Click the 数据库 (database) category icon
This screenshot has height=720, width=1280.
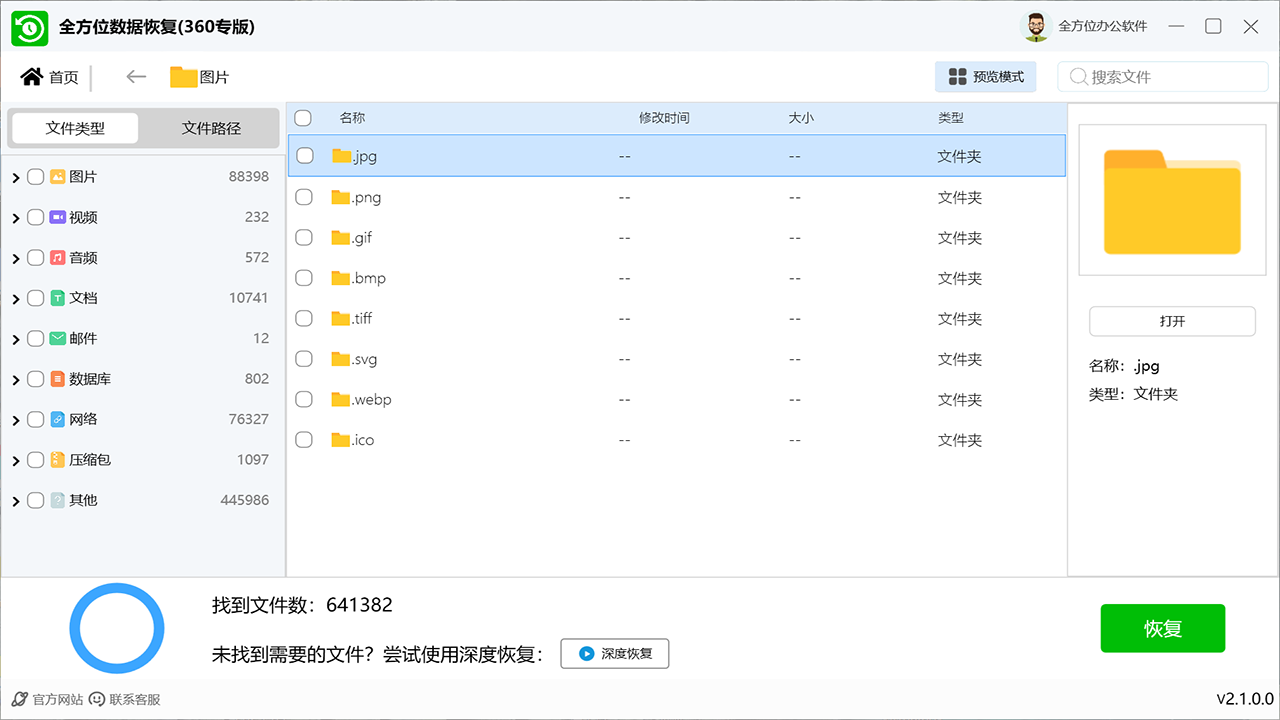click(55, 378)
